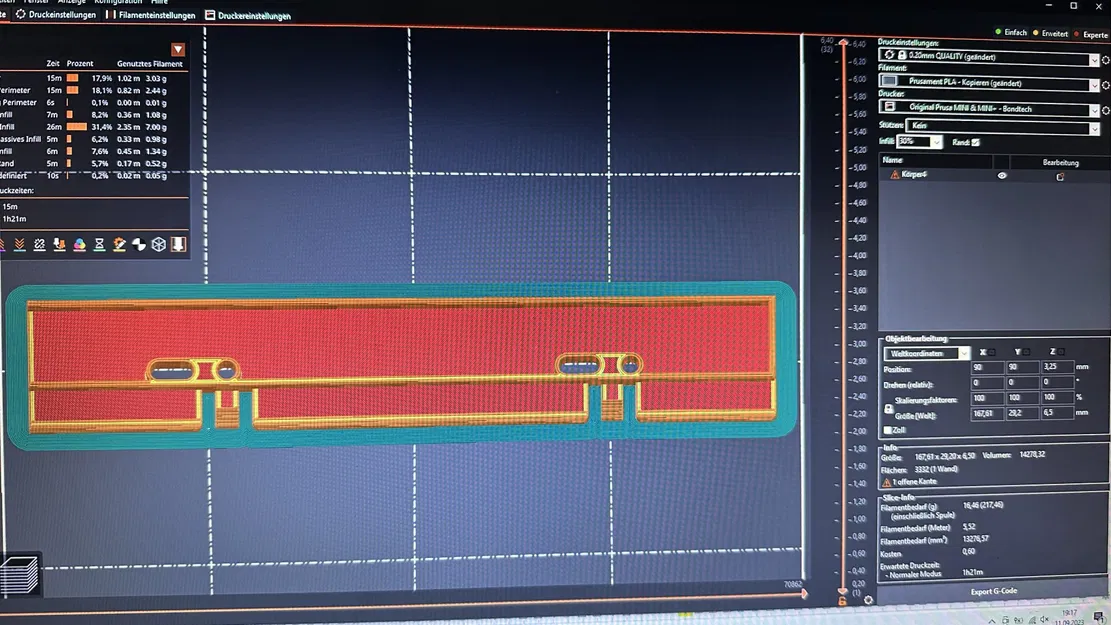The image size is (1111, 625).
Task: Click warning triangle next to Körper4
Action: (x=895, y=174)
